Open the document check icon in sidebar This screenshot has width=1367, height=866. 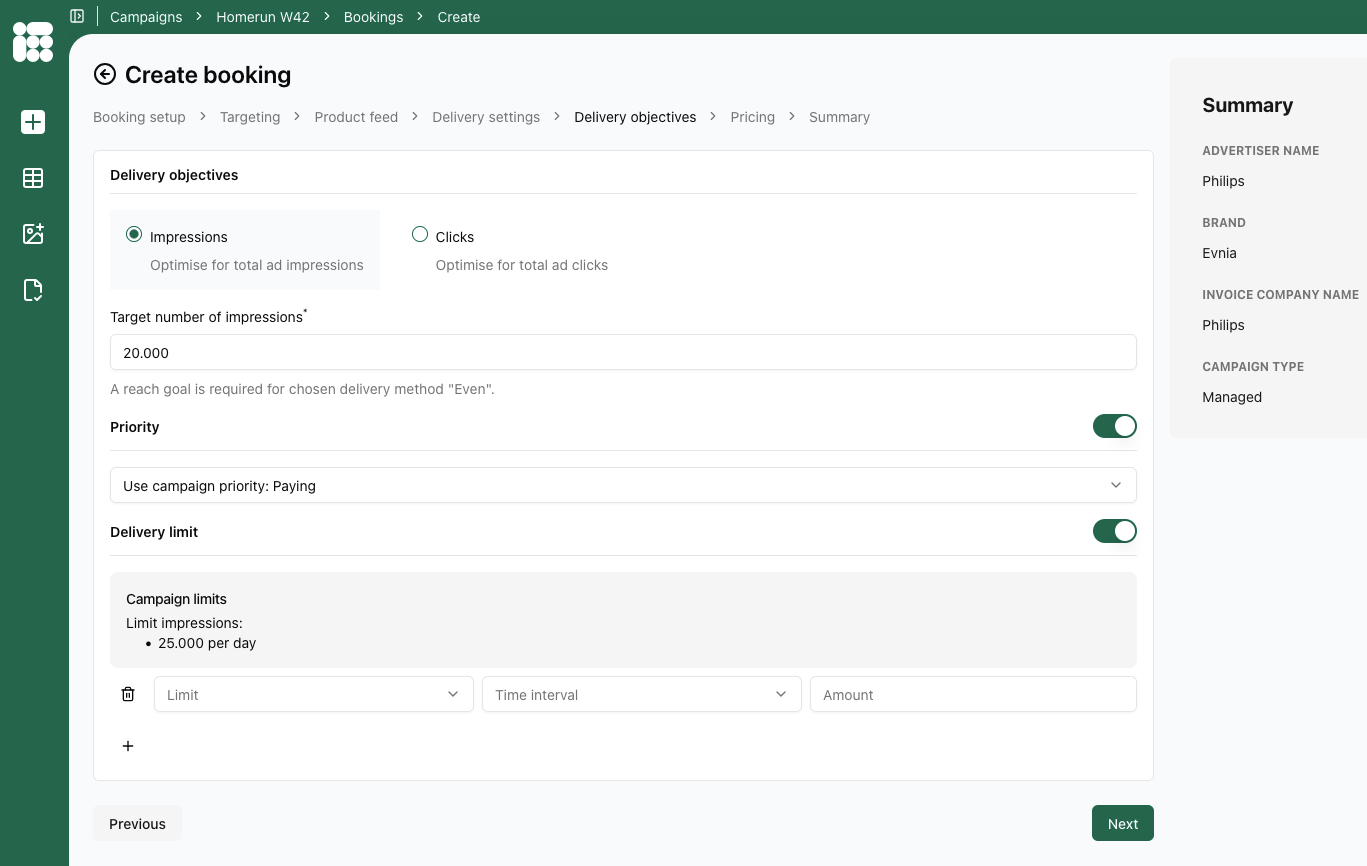tap(33, 290)
